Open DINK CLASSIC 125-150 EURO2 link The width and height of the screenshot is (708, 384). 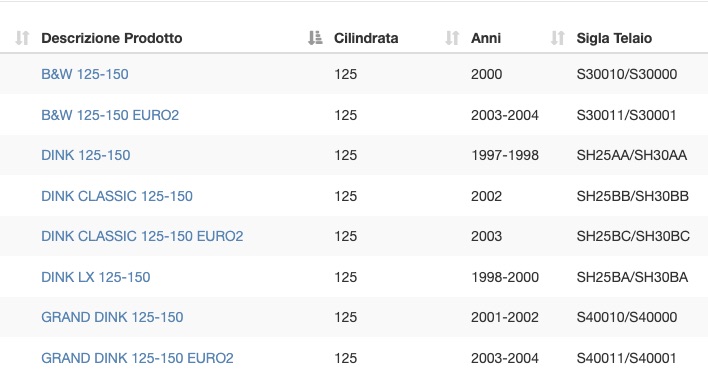142,236
